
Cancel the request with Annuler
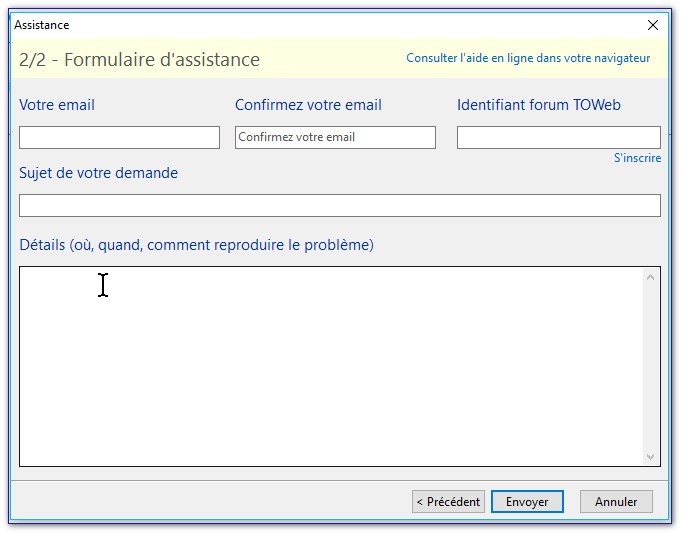(616, 502)
